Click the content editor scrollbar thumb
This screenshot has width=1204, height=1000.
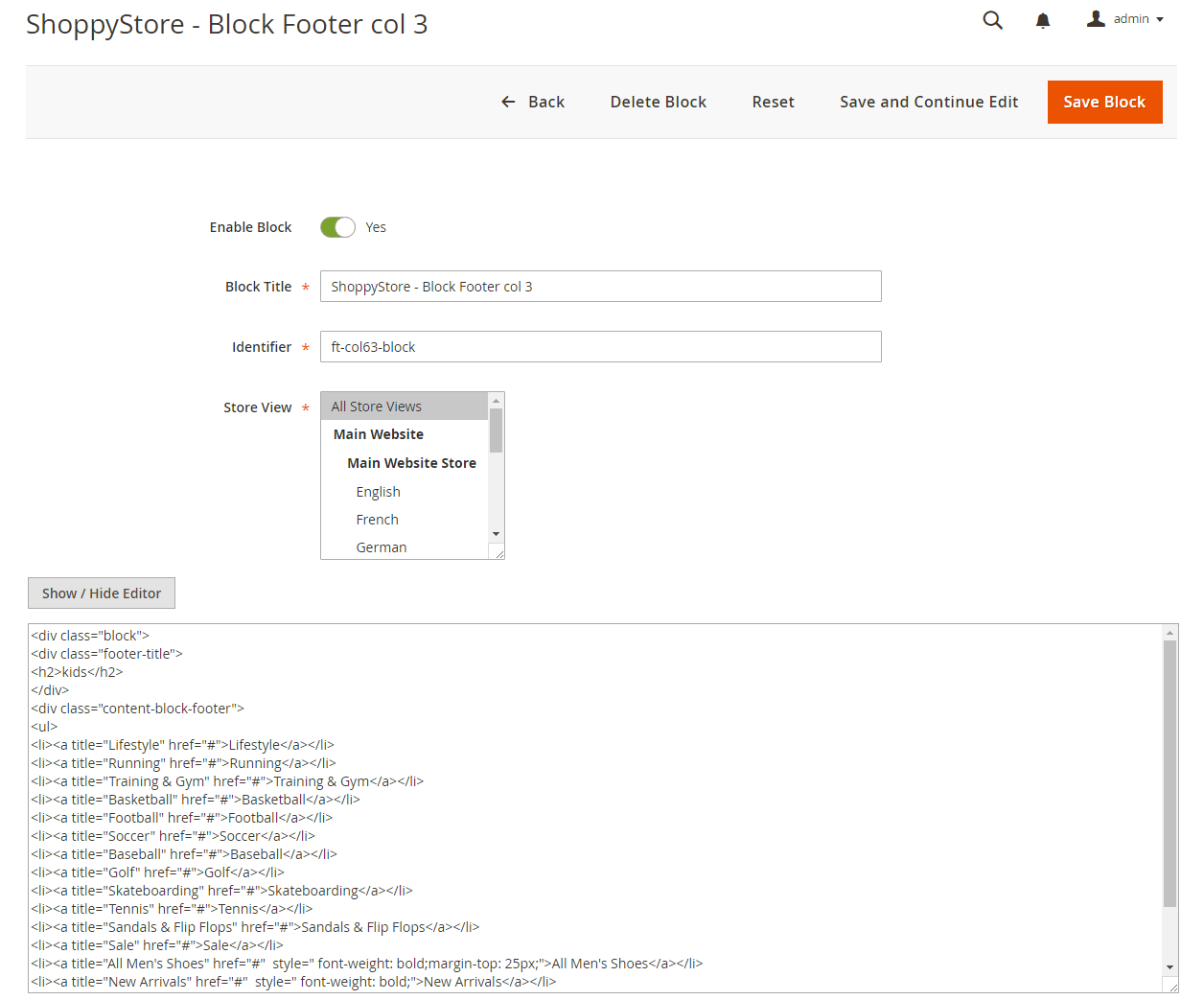coord(1169,774)
